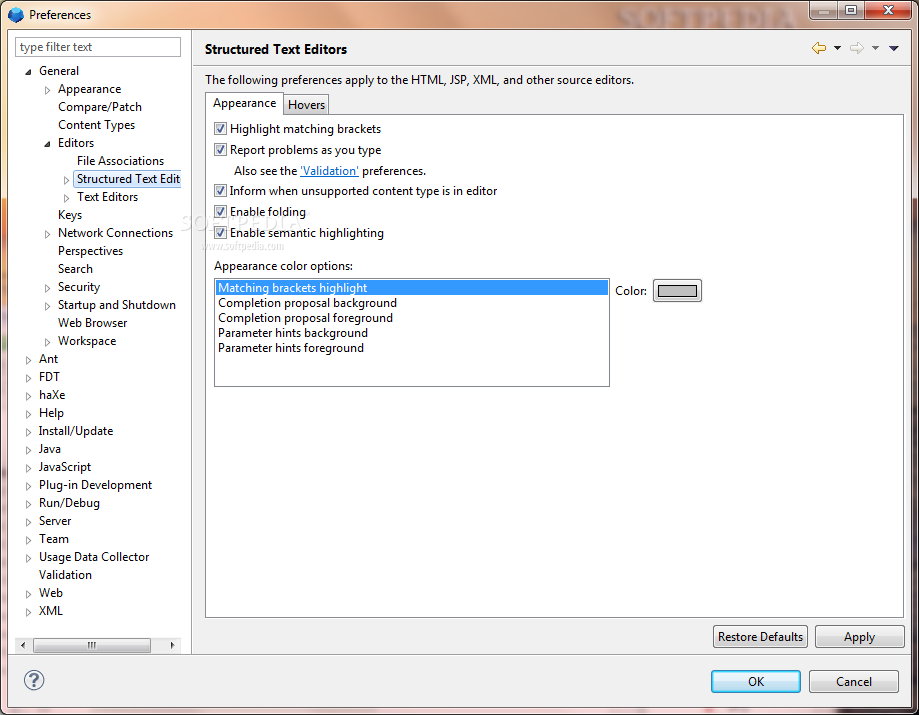The width and height of the screenshot is (919, 715).
Task: Open the Color swatch picker button
Action: click(x=677, y=290)
